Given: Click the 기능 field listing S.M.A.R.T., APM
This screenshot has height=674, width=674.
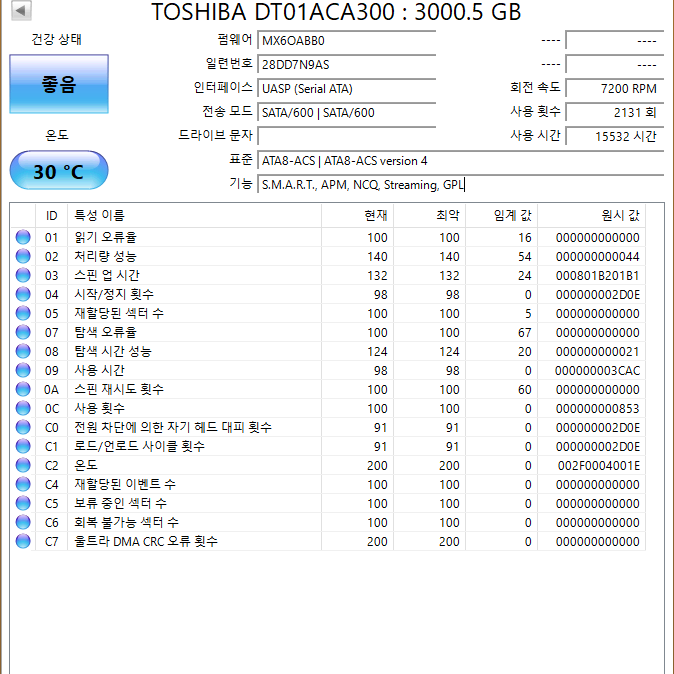Looking at the screenshot, I should click(460, 185).
